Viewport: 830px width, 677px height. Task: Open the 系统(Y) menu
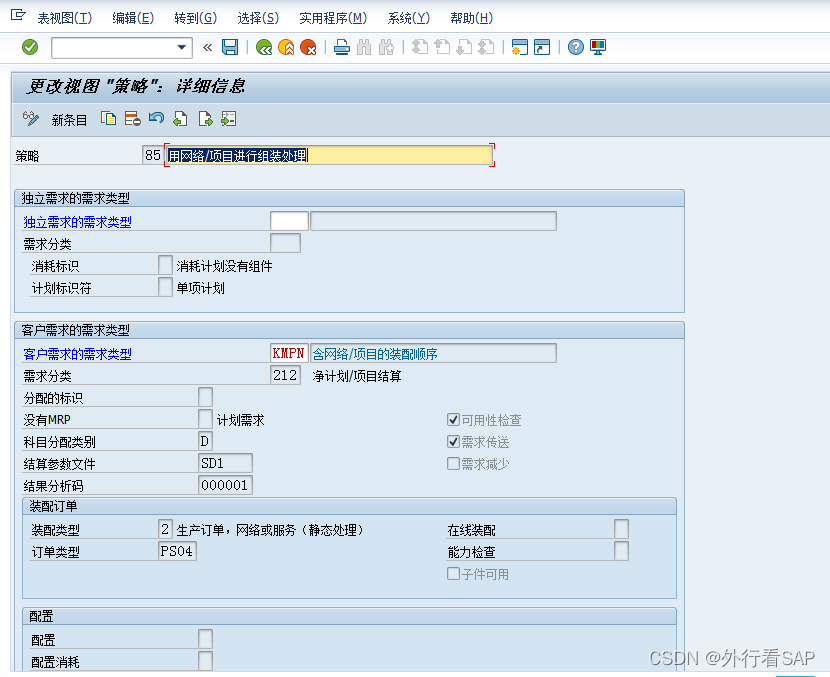(409, 18)
